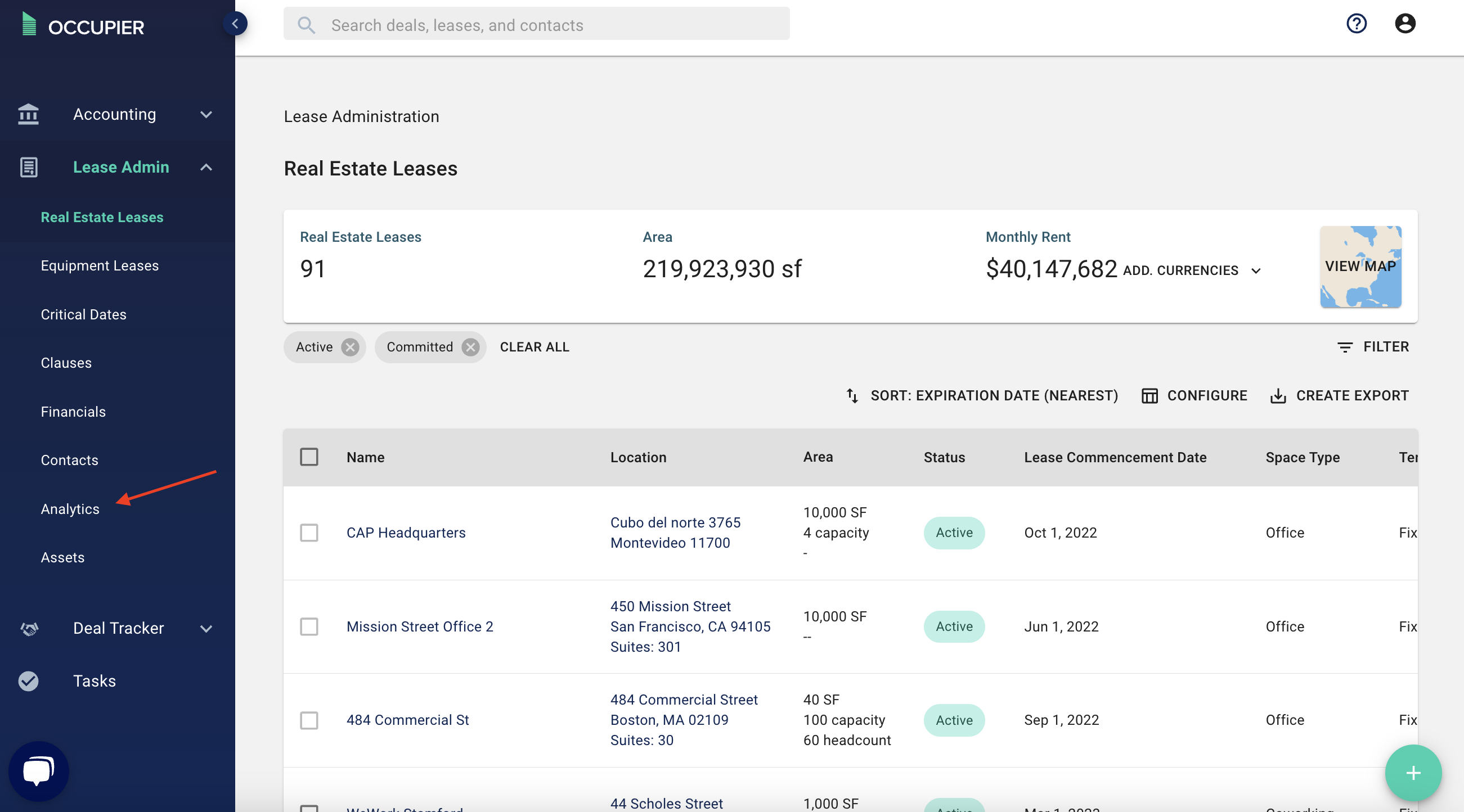
Task: Click the user profile icon
Action: tap(1405, 23)
